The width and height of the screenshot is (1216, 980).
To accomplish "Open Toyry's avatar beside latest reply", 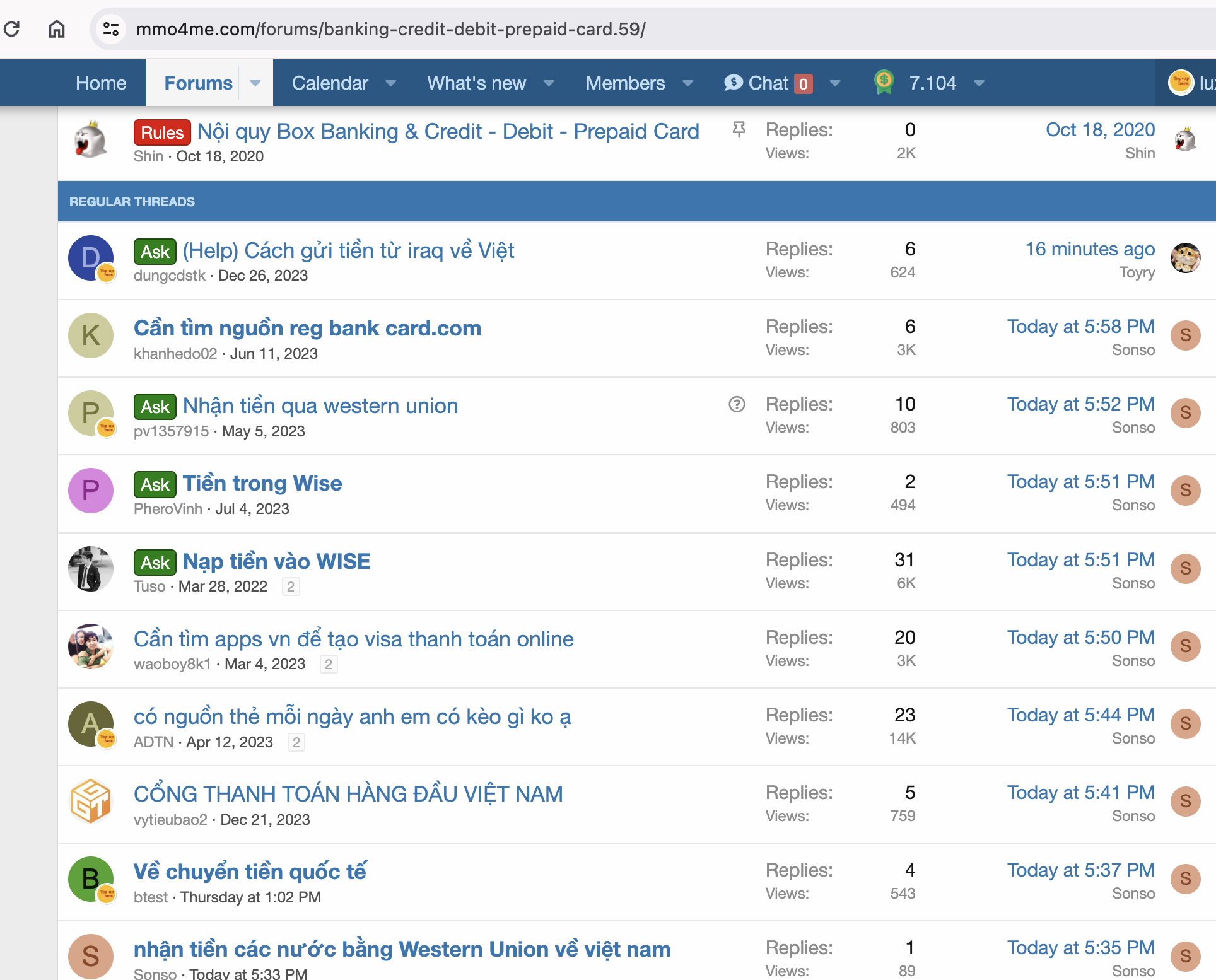I will point(1185,258).
